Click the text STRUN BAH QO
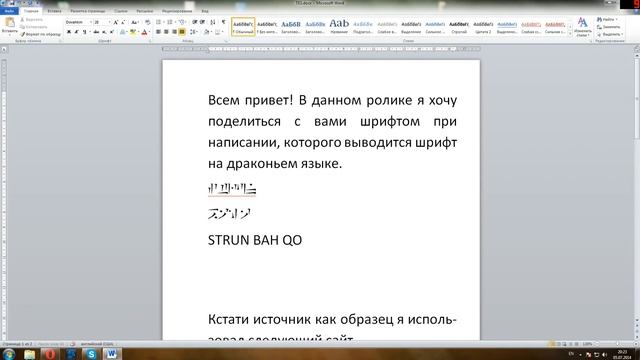Image resolution: width=640 pixels, height=360 pixels. 255,240
